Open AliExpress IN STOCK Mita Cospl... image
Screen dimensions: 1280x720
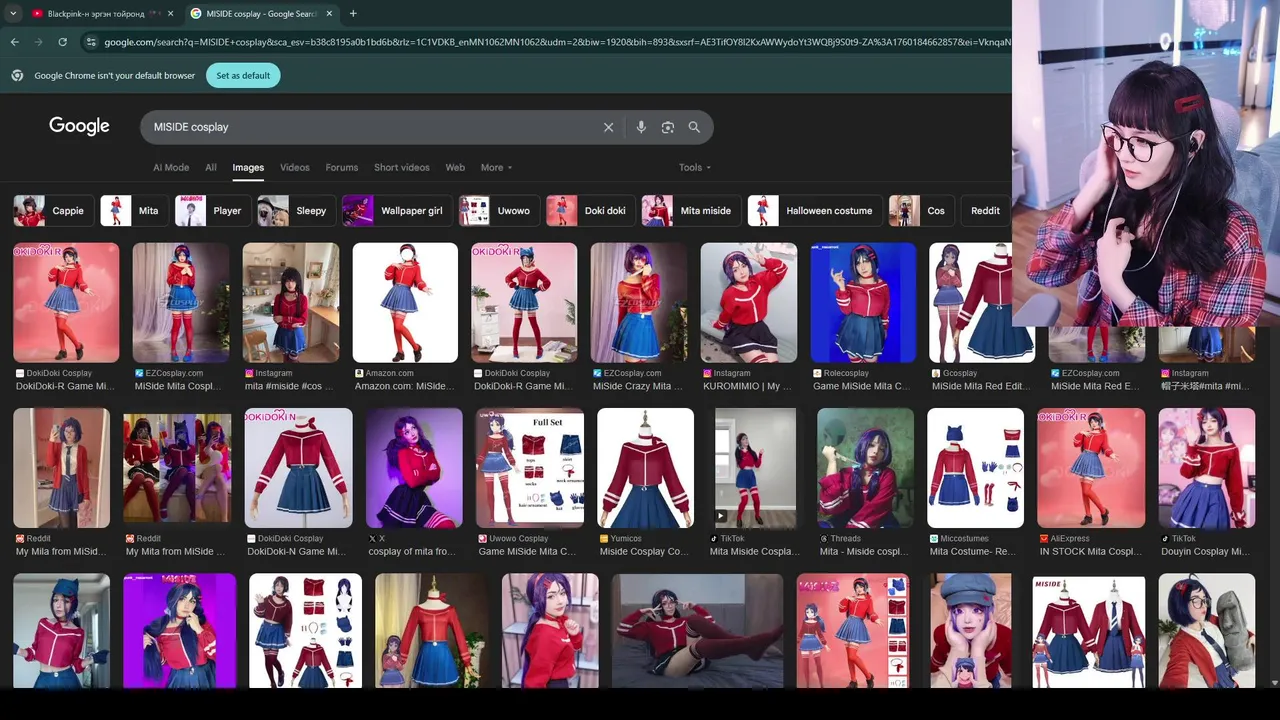pos(1091,467)
